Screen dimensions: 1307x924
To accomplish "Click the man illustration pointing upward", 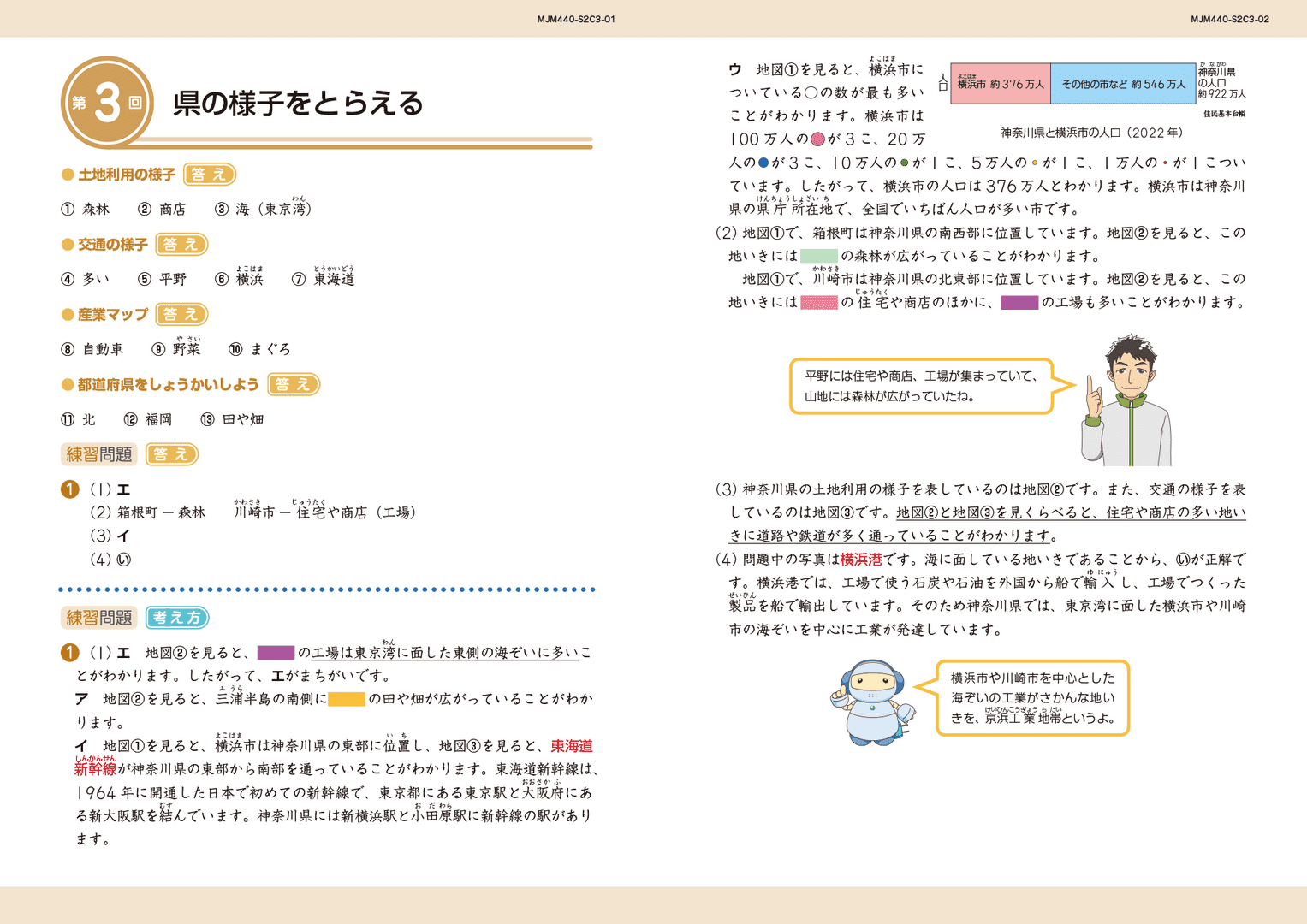I will tap(1126, 400).
